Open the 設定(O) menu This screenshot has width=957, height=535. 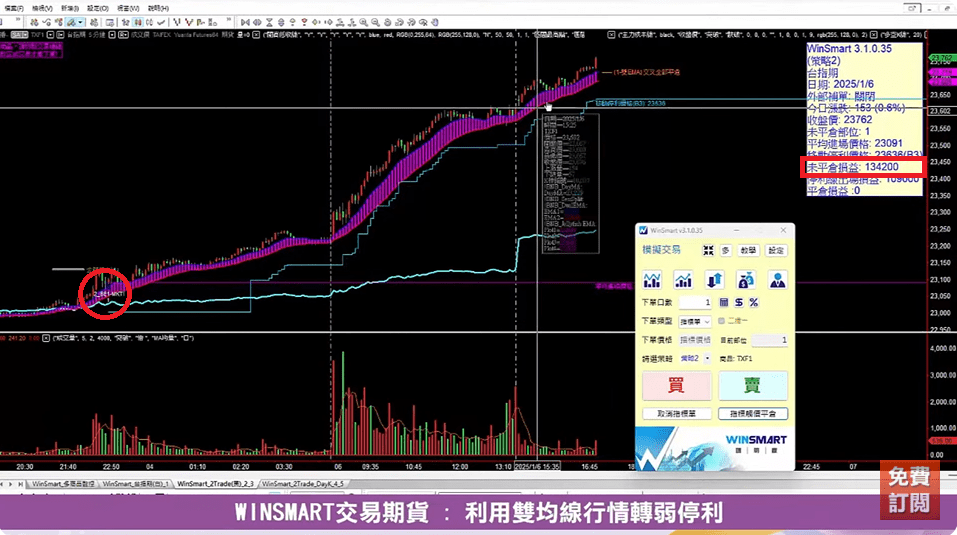(x=98, y=9)
